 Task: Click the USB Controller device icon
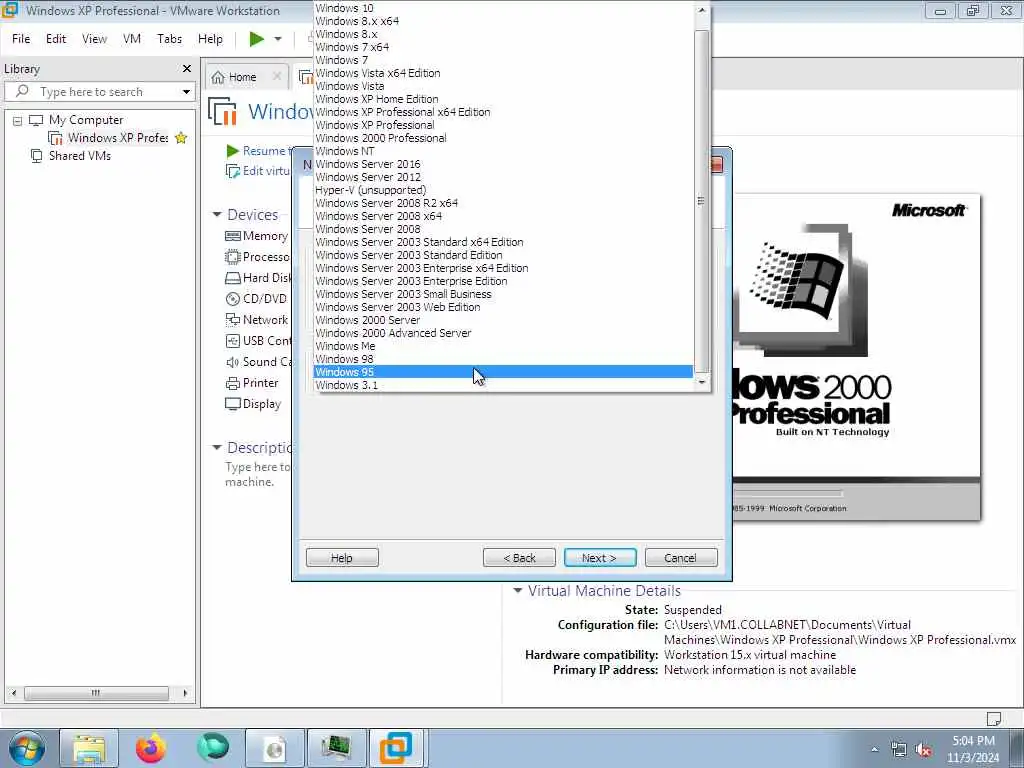point(232,341)
